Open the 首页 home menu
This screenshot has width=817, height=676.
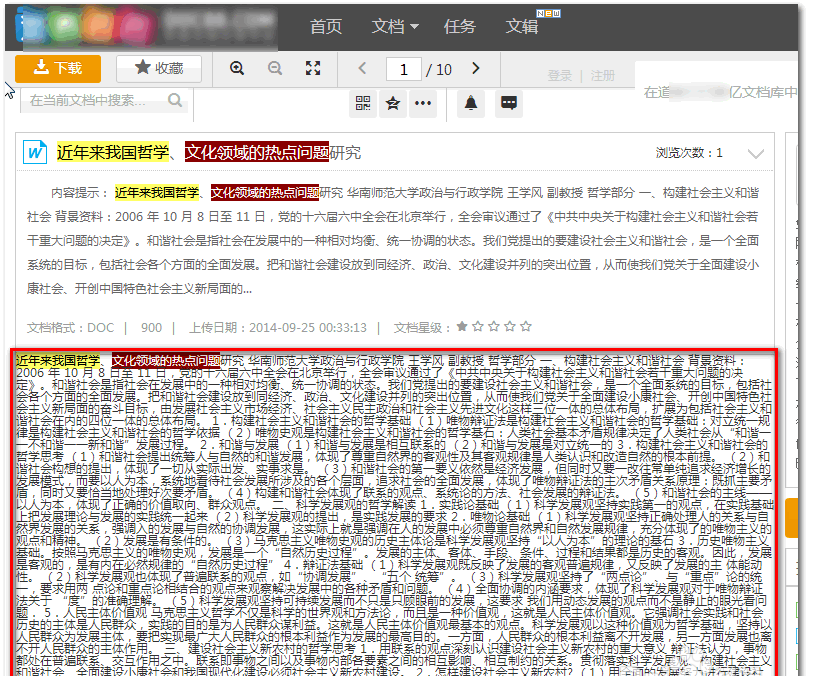point(326,26)
